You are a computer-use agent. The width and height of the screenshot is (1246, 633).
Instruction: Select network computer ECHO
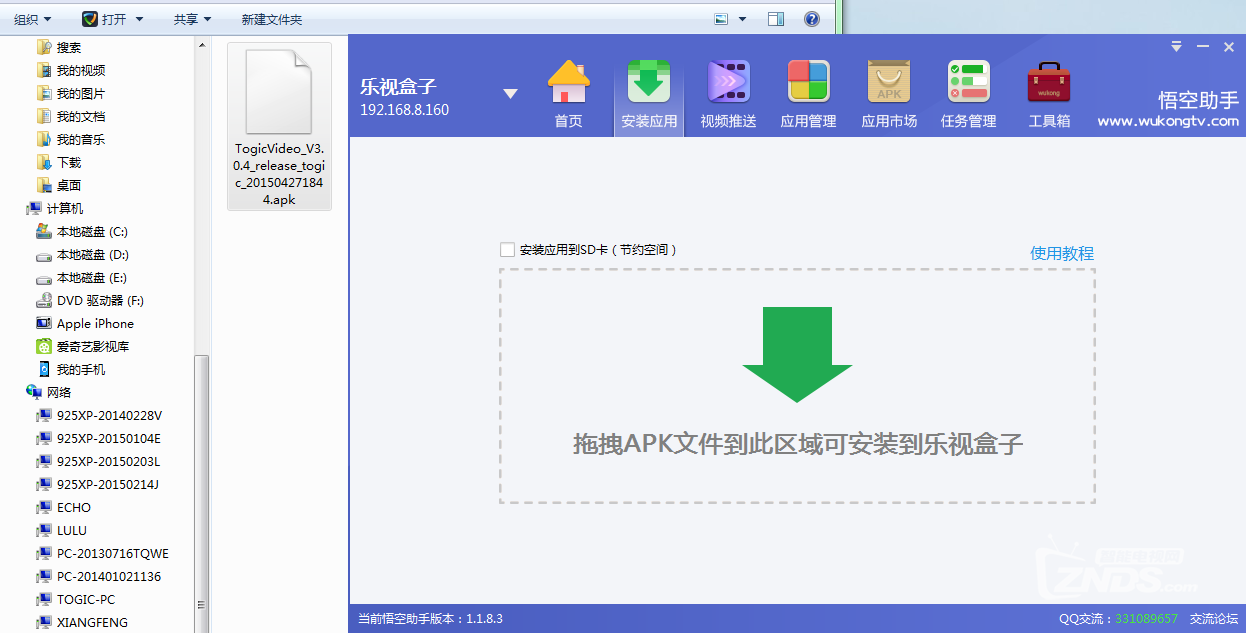(x=74, y=507)
